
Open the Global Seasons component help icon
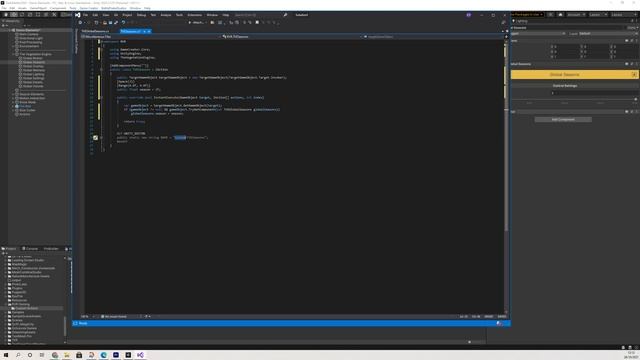pos(627,64)
